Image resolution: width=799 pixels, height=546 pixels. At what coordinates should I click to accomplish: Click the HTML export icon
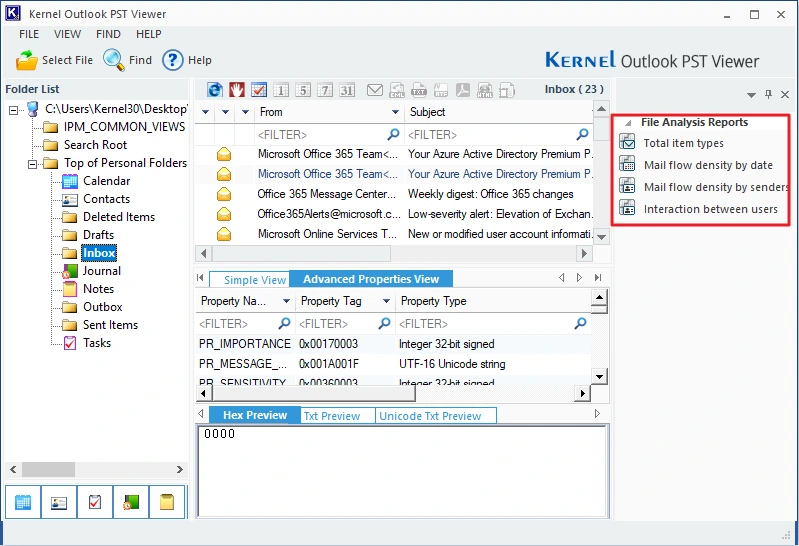485,90
